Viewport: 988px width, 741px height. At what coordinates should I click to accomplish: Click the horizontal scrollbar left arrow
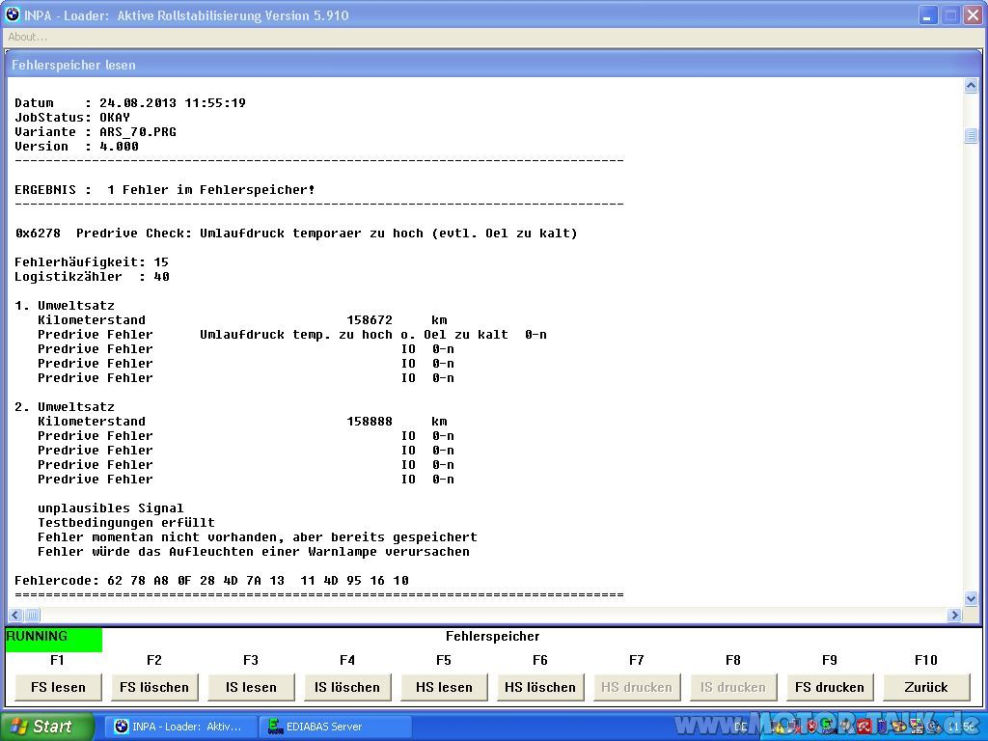click(x=15, y=615)
